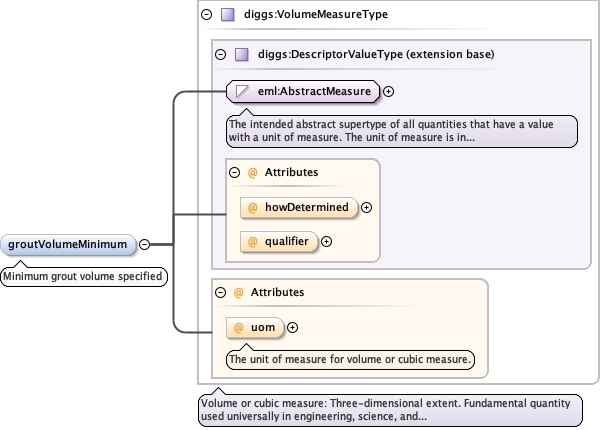Click the @ icon inside uom attribute

pos(238,327)
